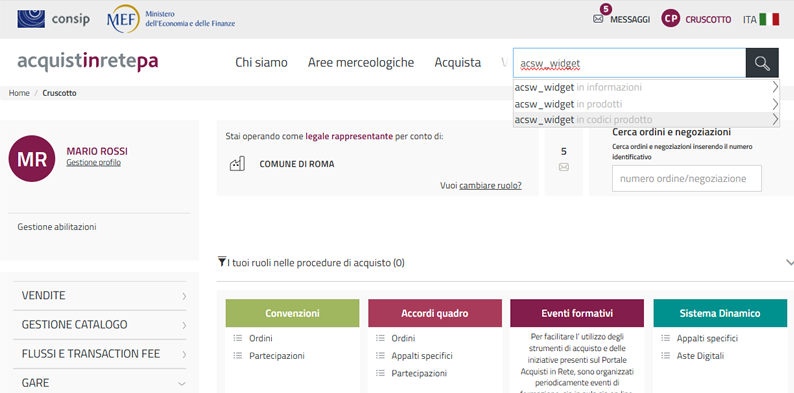Screen dimensions: 794x393
Task: Click the Italian flag language icon
Action: [x=769, y=19]
